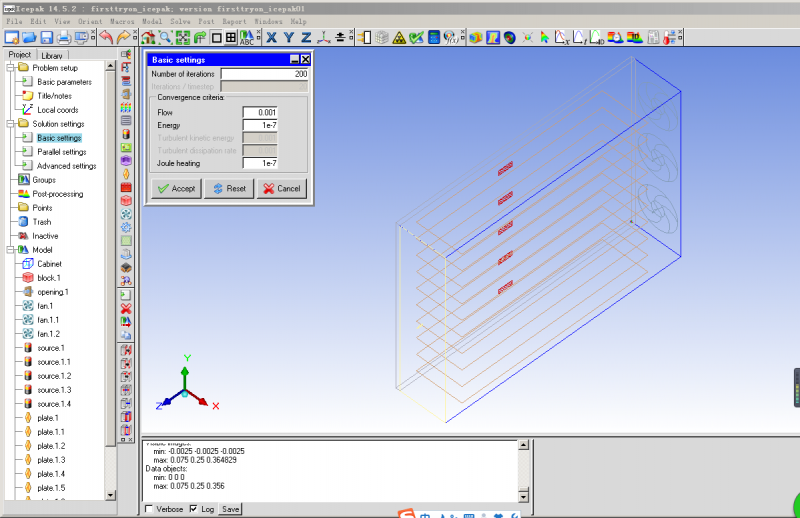Screen dimensions: 800x518
Task: Open the Macros menu
Action: [122, 21]
